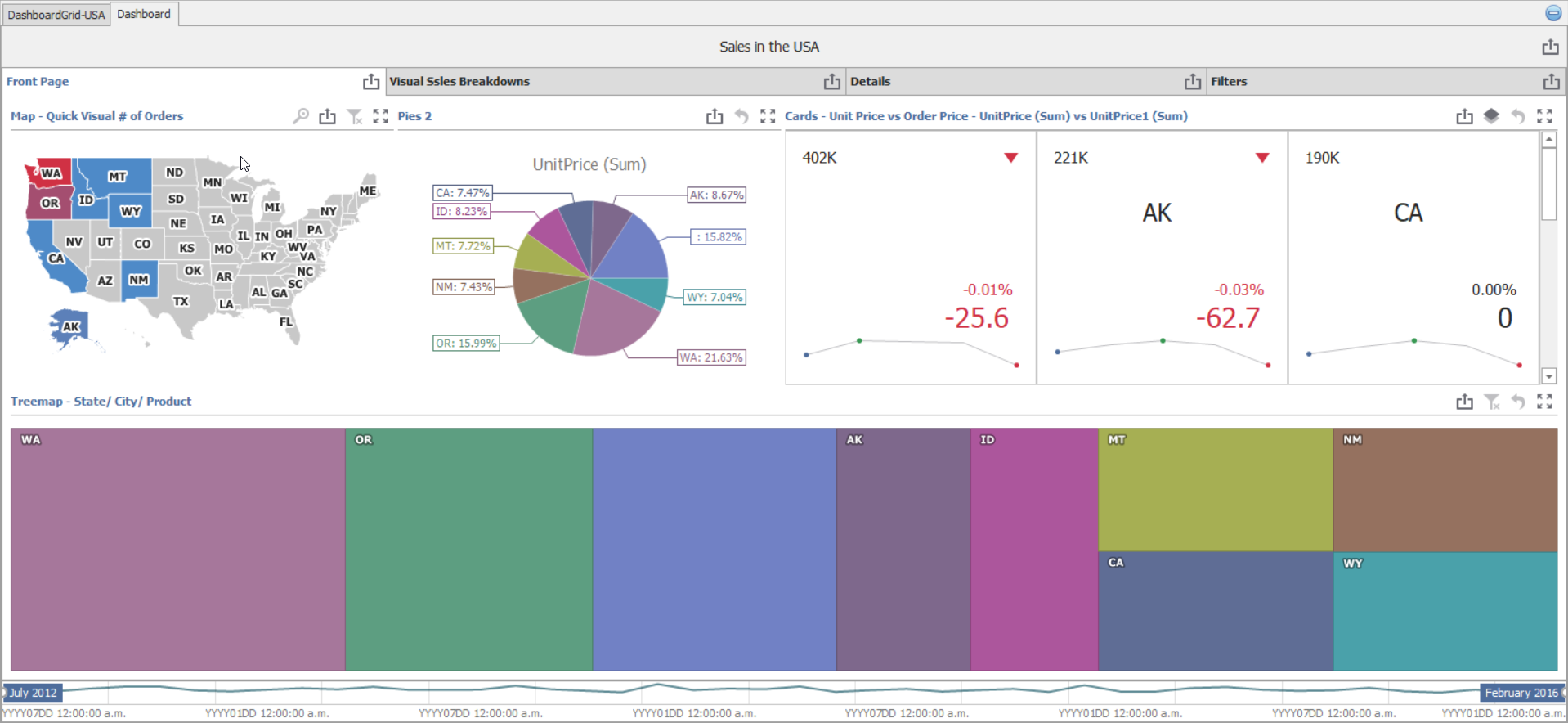Click the map search magnifier icon
The width and height of the screenshot is (1568, 723).
pos(301,116)
